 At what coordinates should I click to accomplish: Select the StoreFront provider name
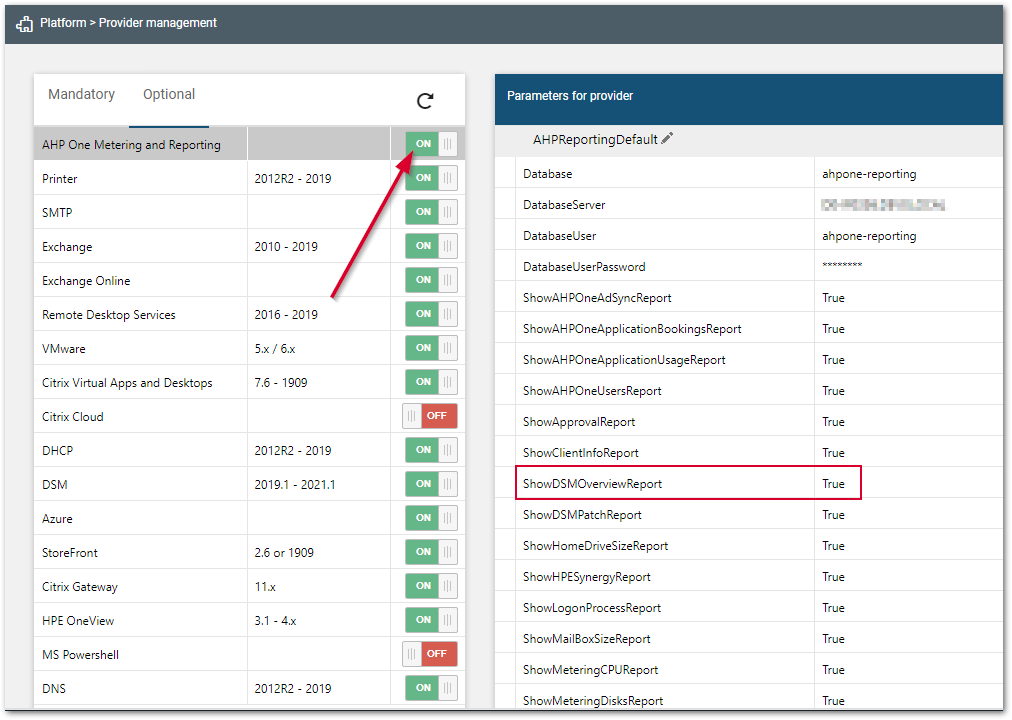tap(70, 553)
